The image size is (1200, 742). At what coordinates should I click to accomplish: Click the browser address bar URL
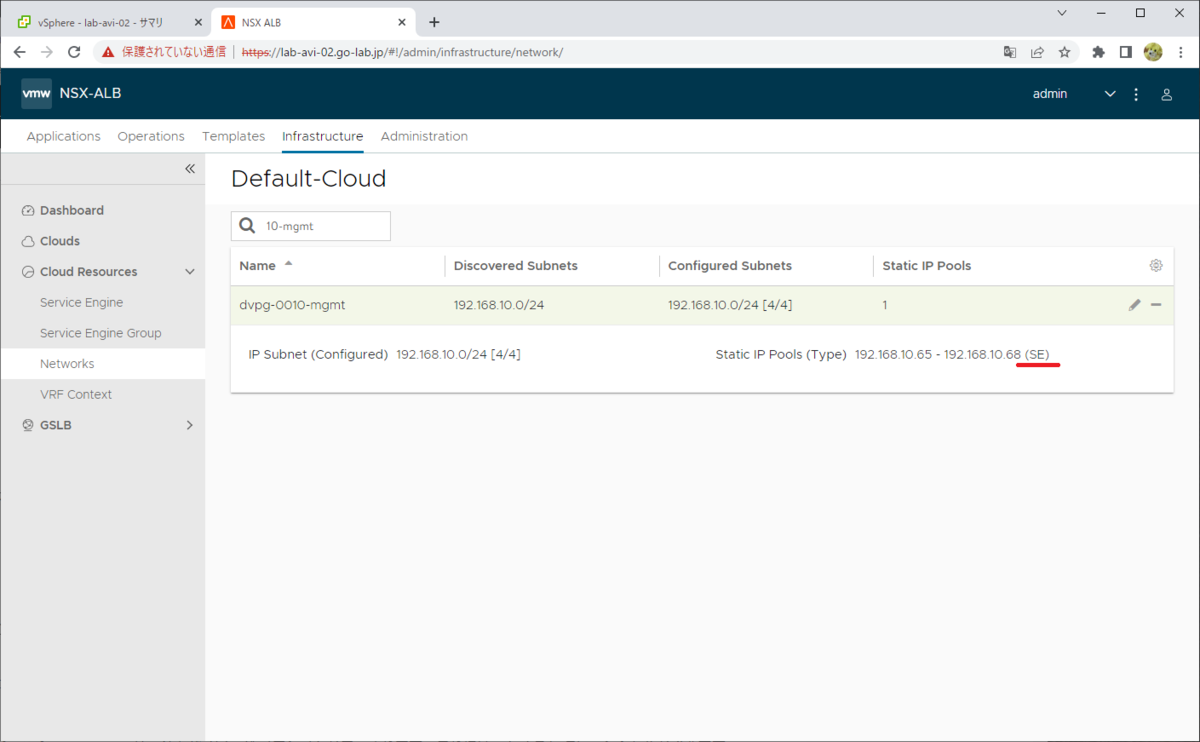coord(402,52)
